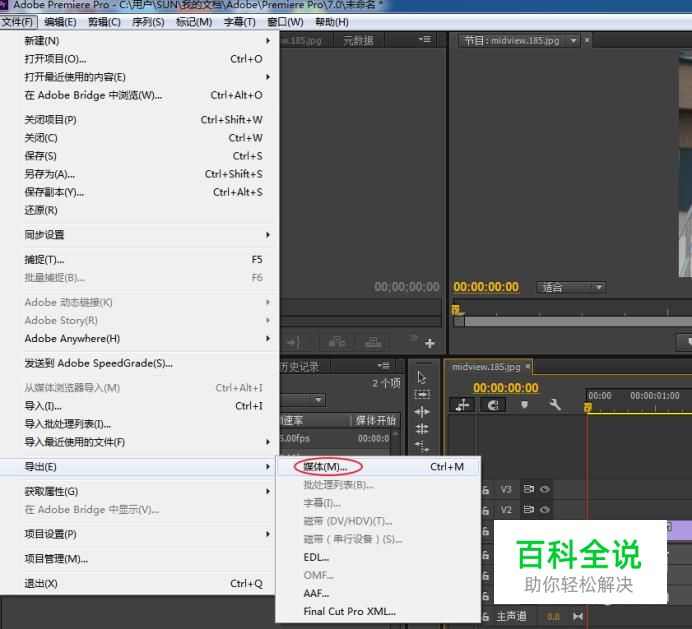Select the Selection arrow tool

[421, 378]
